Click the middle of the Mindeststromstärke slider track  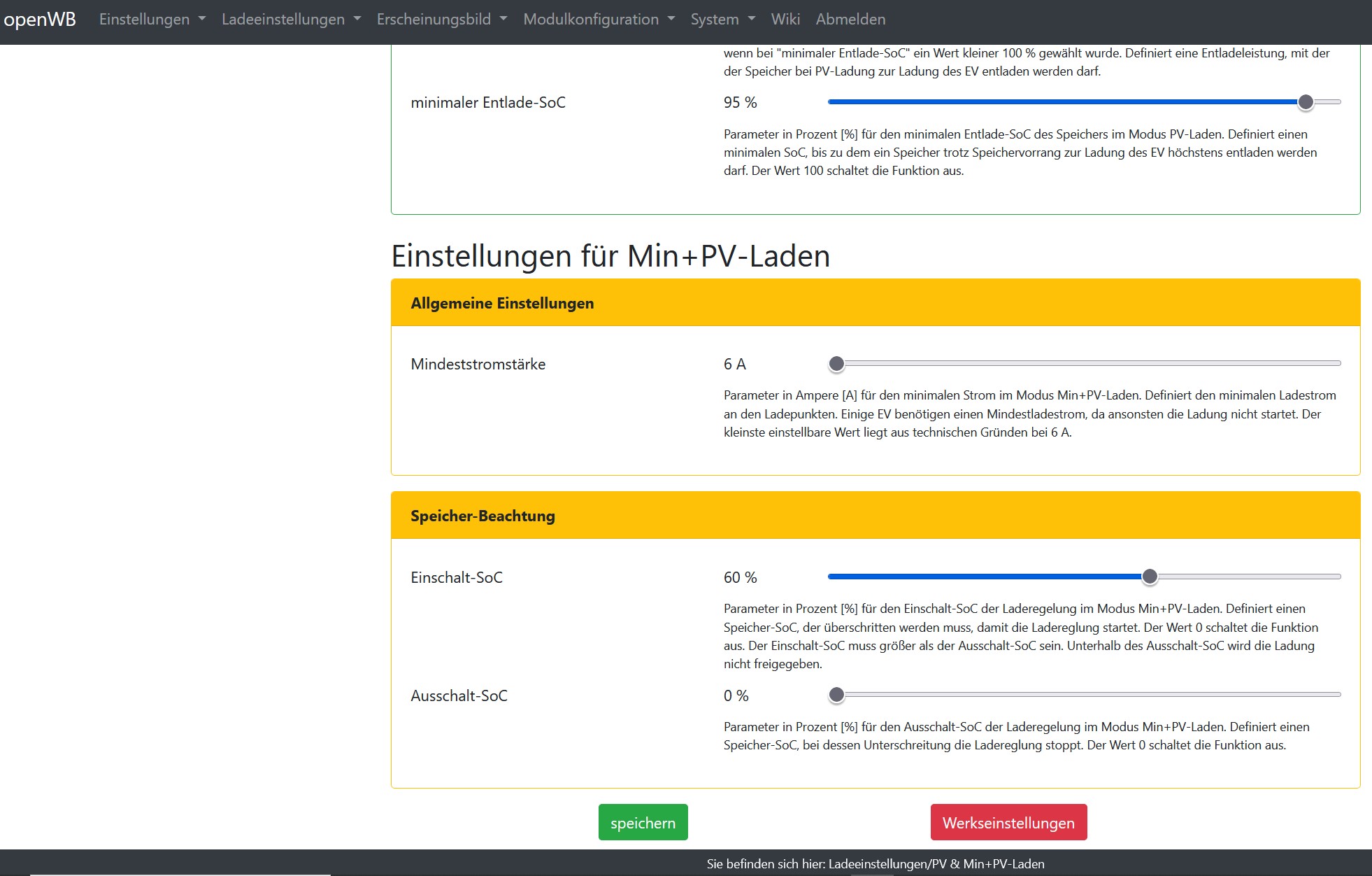(1085, 364)
